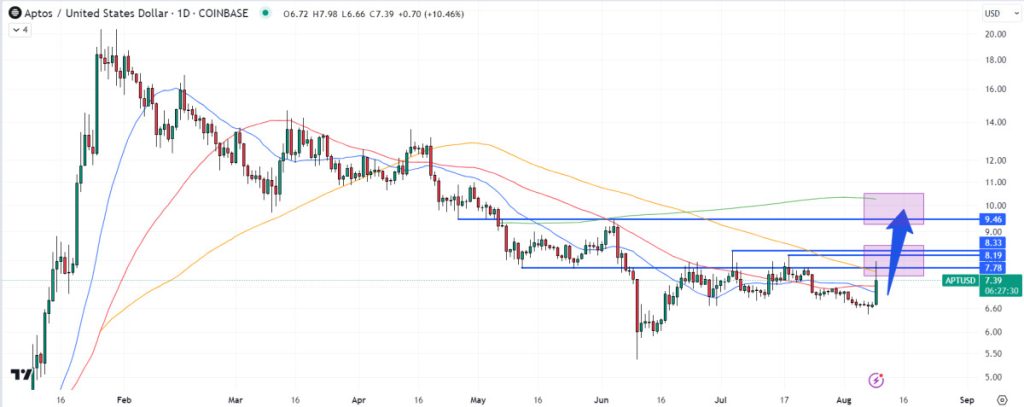The height and width of the screenshot is (407, 1024).
Task: Click the APTUSD price label
Action: pos(962,281)
